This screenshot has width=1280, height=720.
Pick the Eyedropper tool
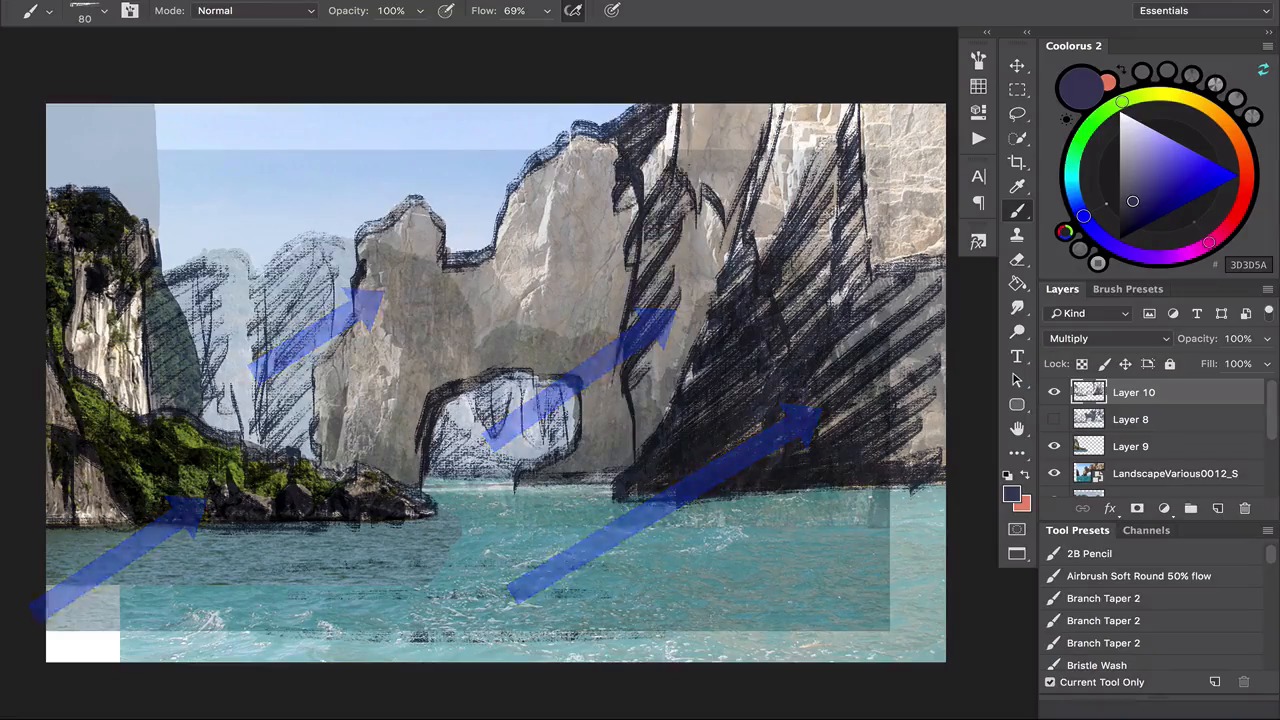1017,187
